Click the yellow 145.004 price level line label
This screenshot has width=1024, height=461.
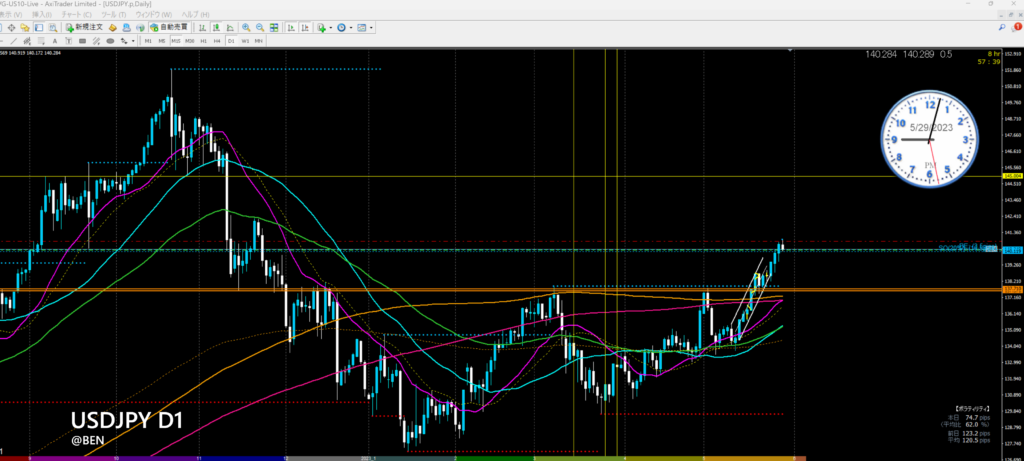(x=1011, y=176)
